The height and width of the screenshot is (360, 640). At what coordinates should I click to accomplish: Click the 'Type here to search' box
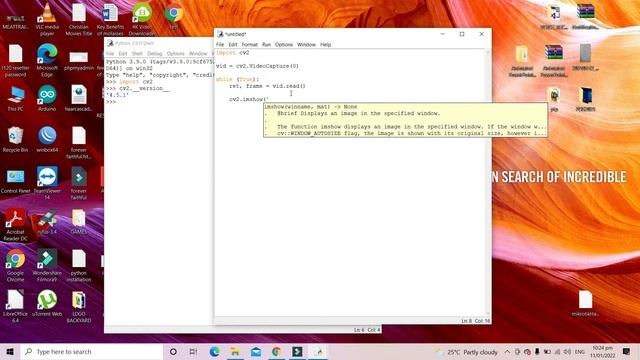pyautogui.click(x=92, y=351)
